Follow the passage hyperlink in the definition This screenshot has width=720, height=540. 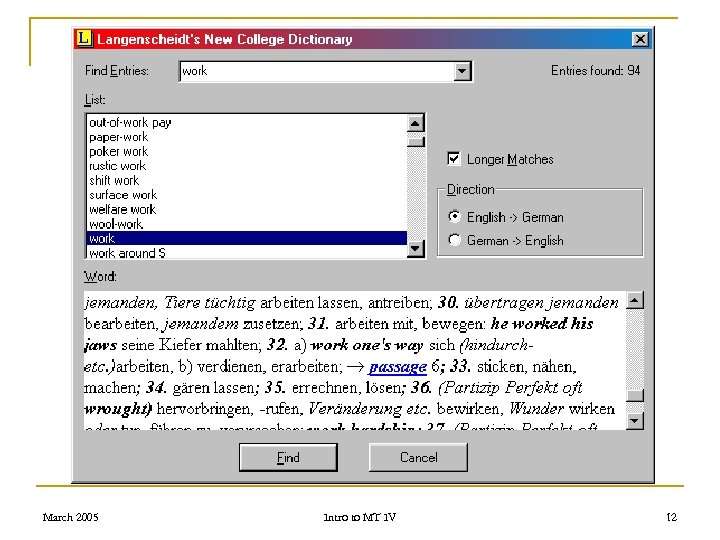tap(398, 366)
